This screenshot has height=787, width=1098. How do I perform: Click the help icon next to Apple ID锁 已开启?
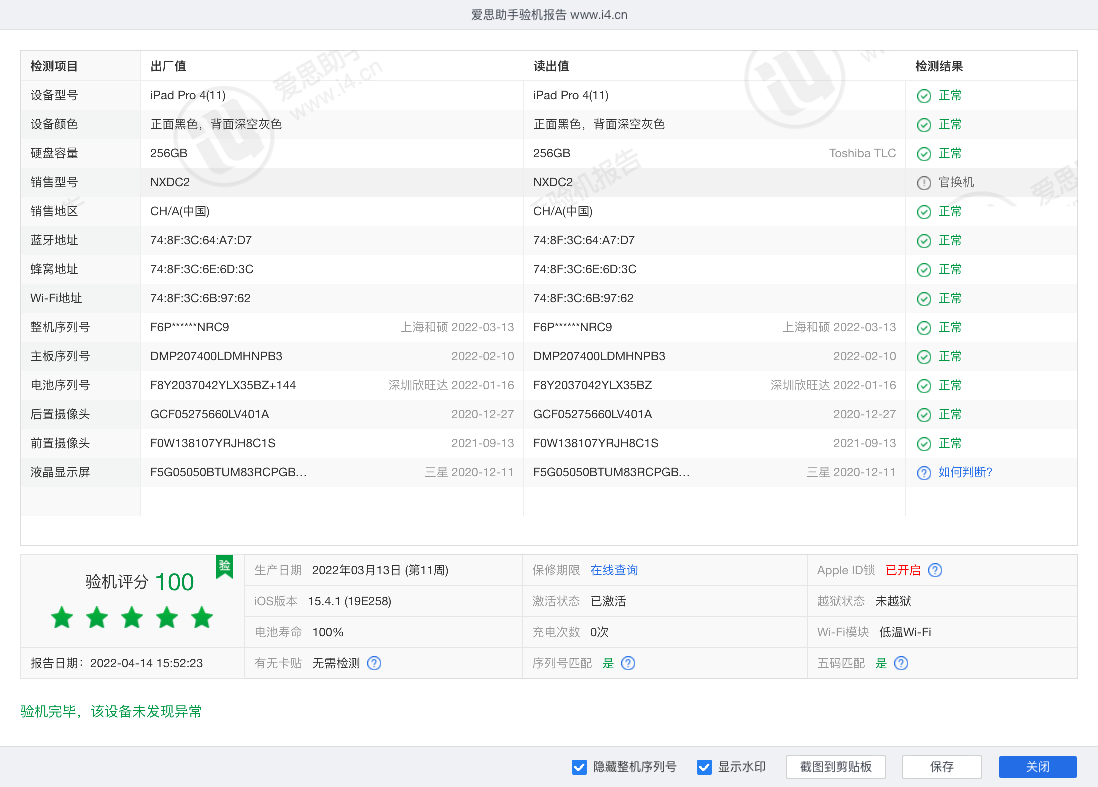(x=935, y=570)
